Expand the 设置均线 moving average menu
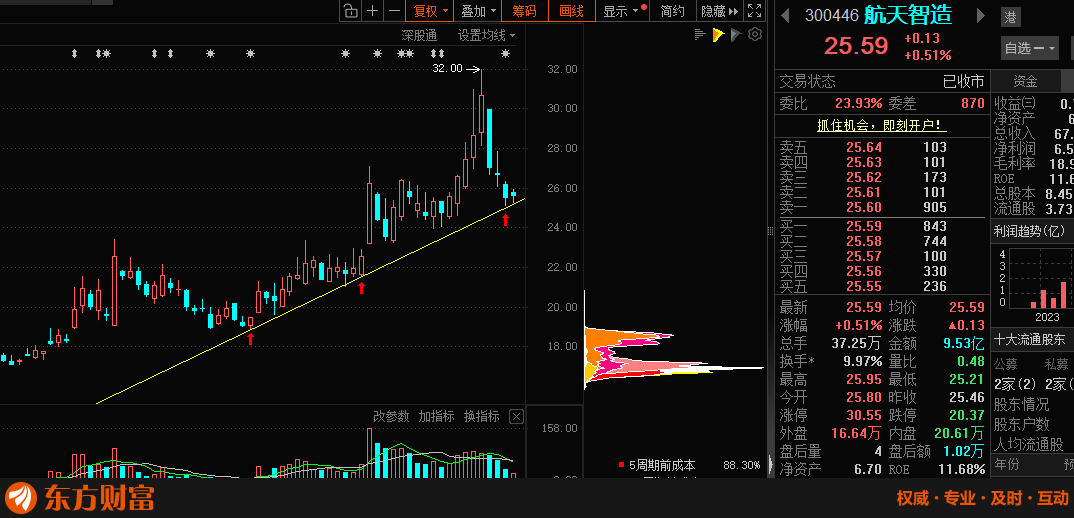Screen dimensions: 1074x518 coord(486,35)
